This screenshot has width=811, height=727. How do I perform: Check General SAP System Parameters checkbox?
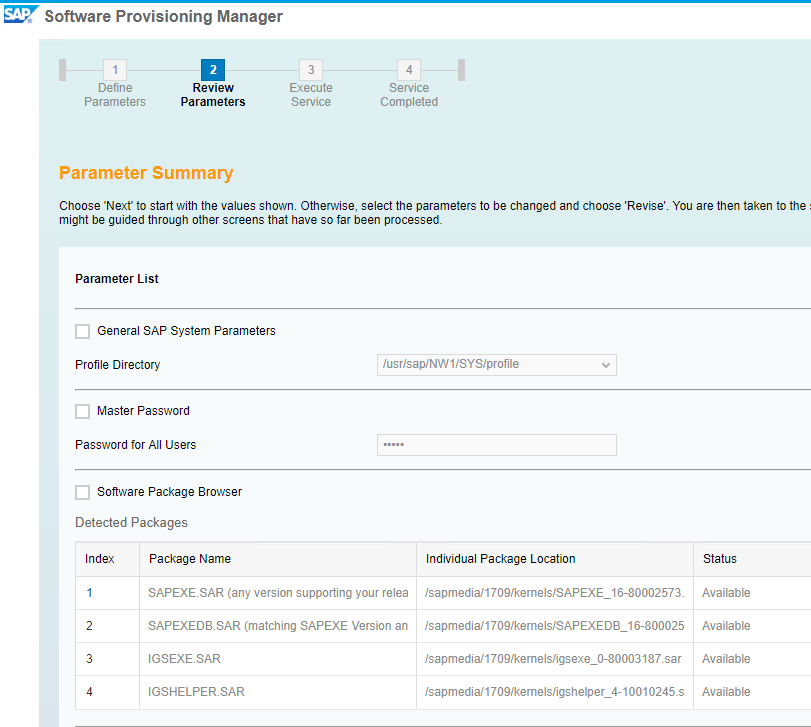[83, 331]
